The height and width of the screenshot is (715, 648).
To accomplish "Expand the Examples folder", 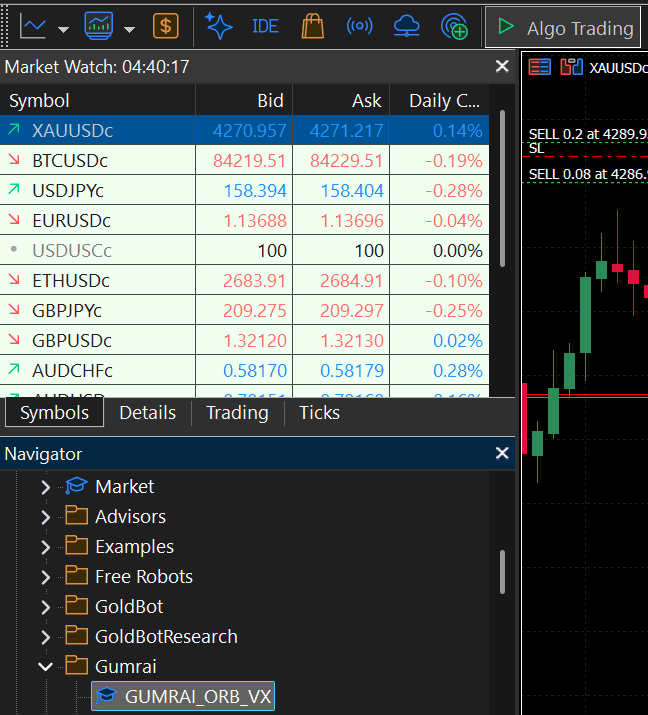I will coord(45,547).
